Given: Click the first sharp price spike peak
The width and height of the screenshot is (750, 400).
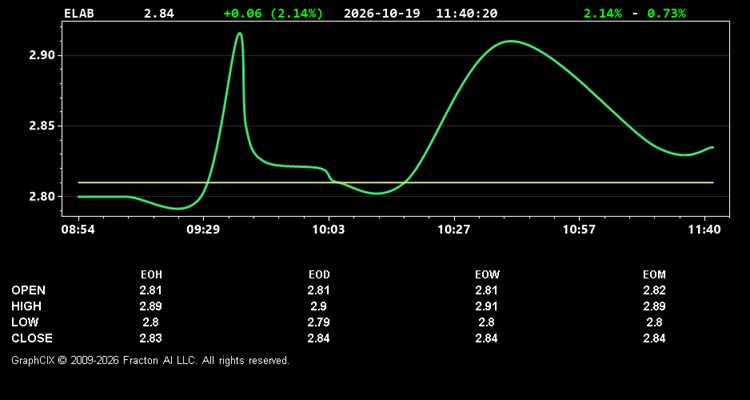Looking at the screenshot, I should coord(240,33).
